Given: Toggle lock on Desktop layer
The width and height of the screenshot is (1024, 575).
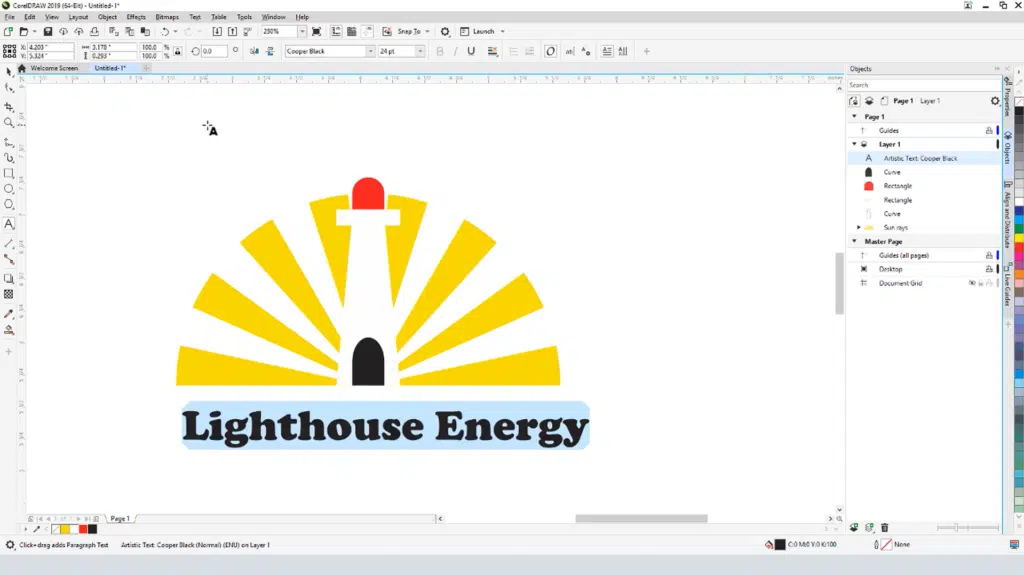Looking at the screenshot, I should 989,269.
